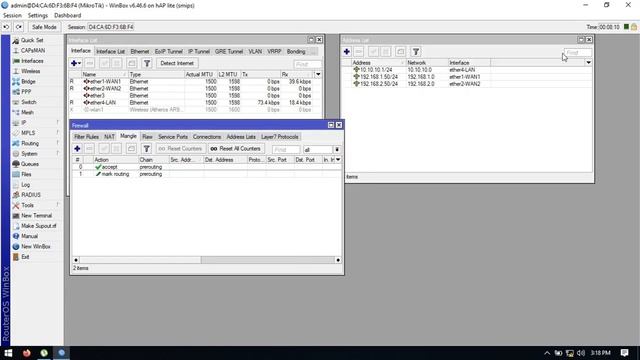Switch to Filter Rules tab

(x=87, y=137)
